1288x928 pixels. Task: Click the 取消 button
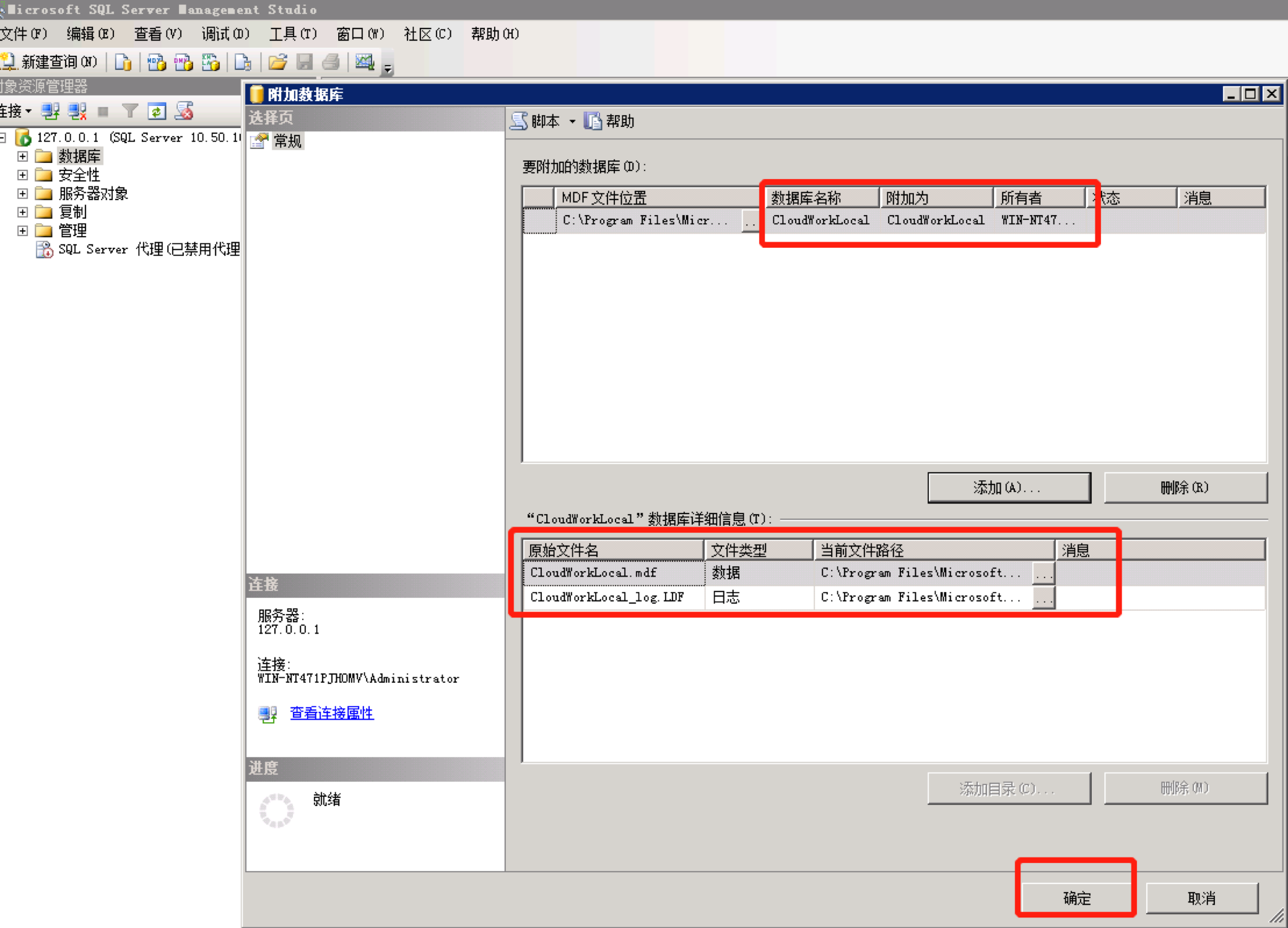click(x=1202, y=898)
